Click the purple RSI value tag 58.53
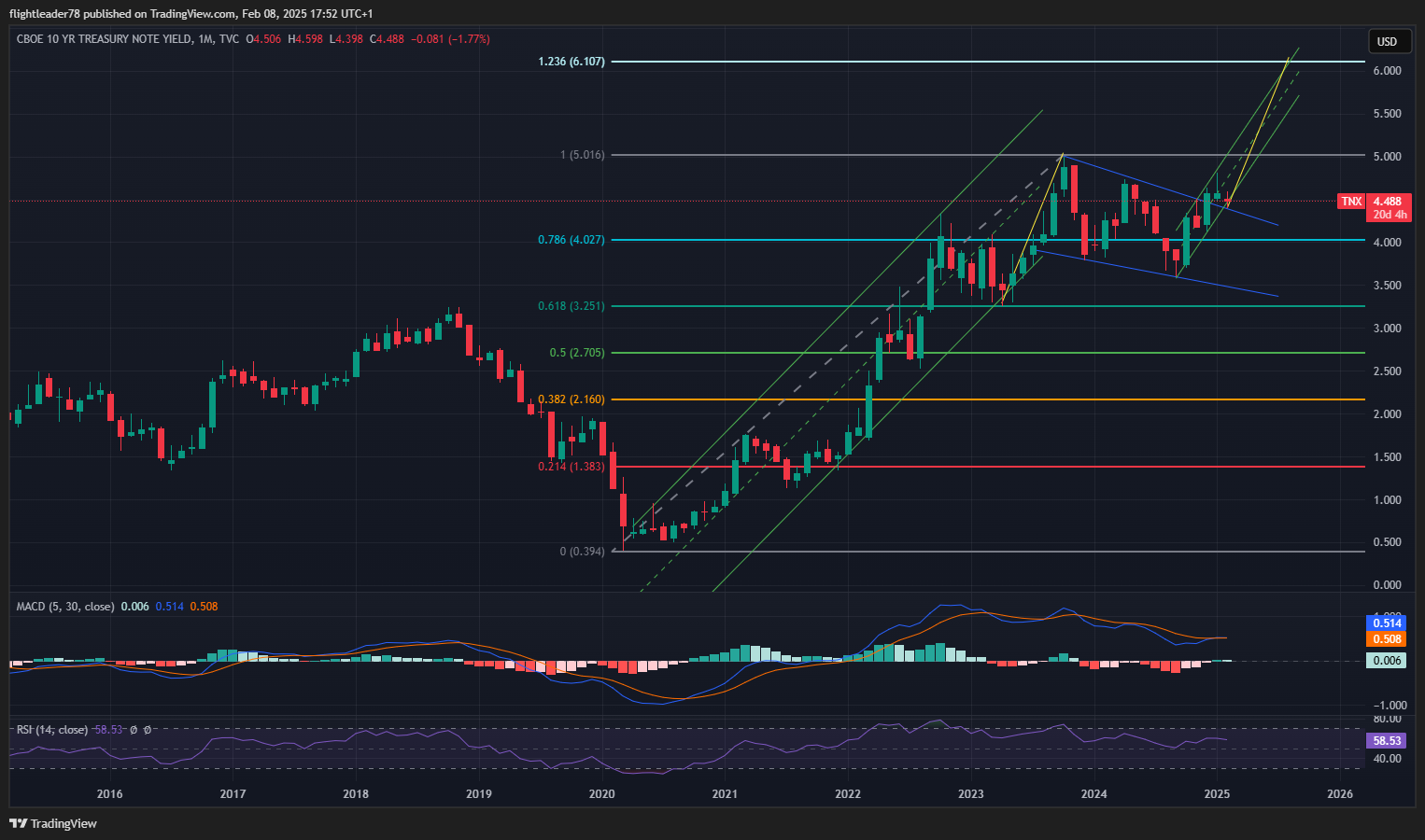1425x840 pixels. tap(1388, 741)
